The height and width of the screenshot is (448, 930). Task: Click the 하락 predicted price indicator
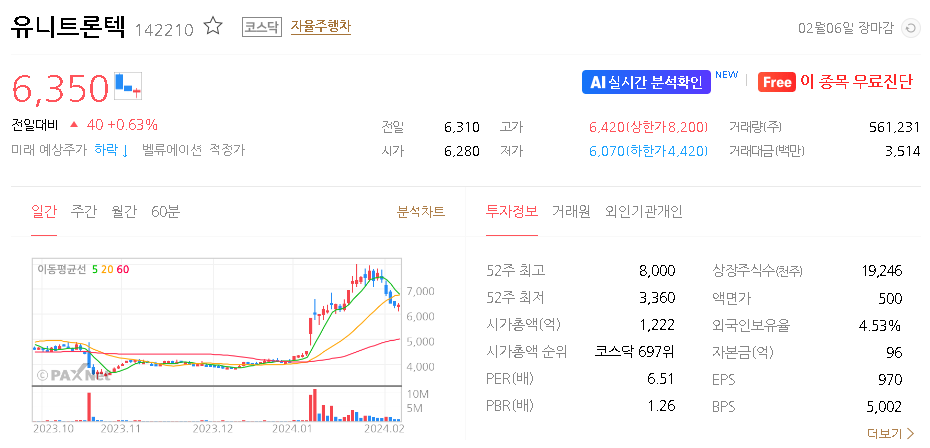(112, 150)
